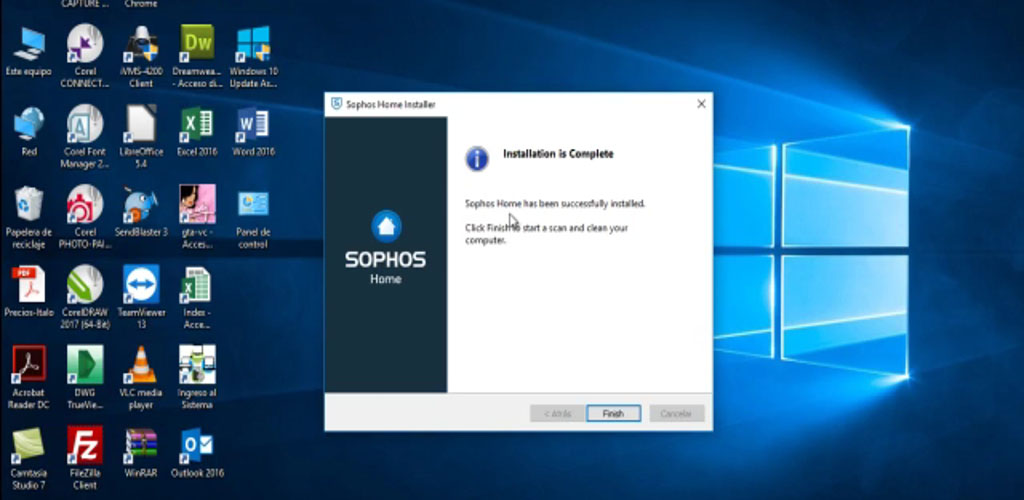The image size is (1024, 500).
Task: Close the Sophos Home Installer window
Action: pos(701,104)
